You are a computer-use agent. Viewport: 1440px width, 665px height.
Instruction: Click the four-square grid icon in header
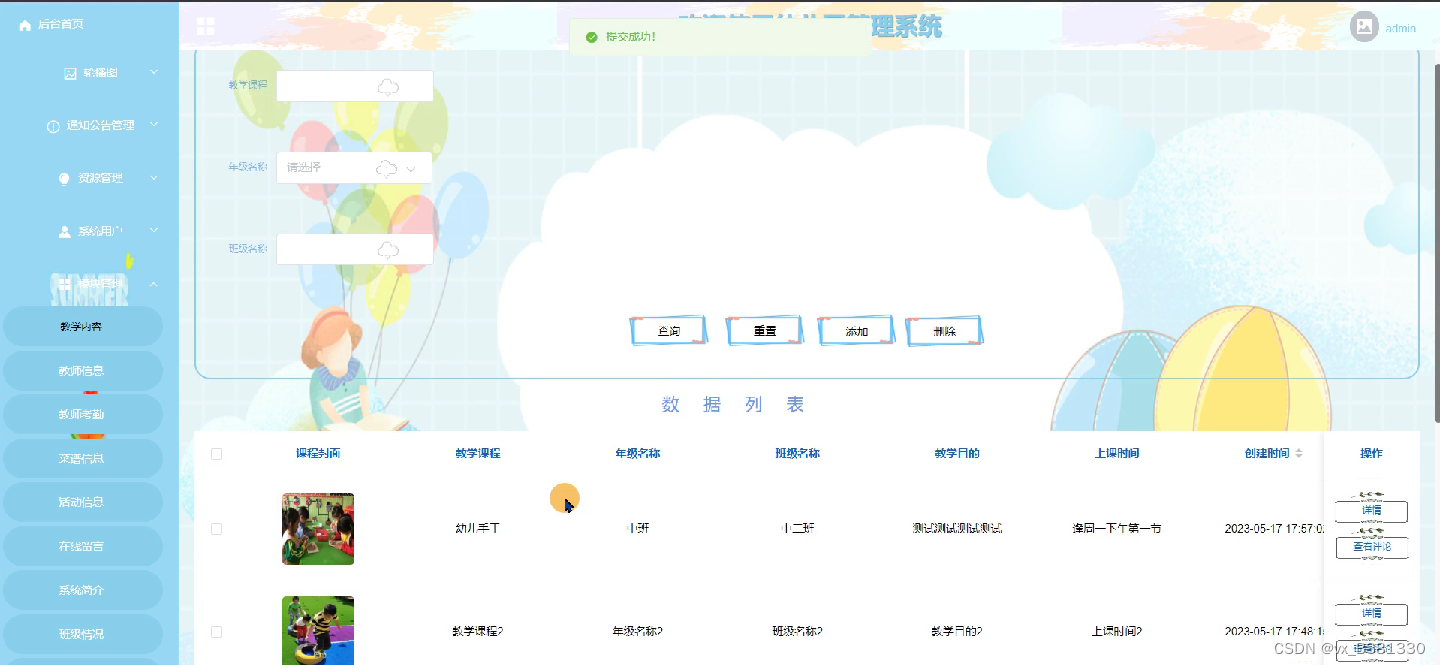point(206,27)
